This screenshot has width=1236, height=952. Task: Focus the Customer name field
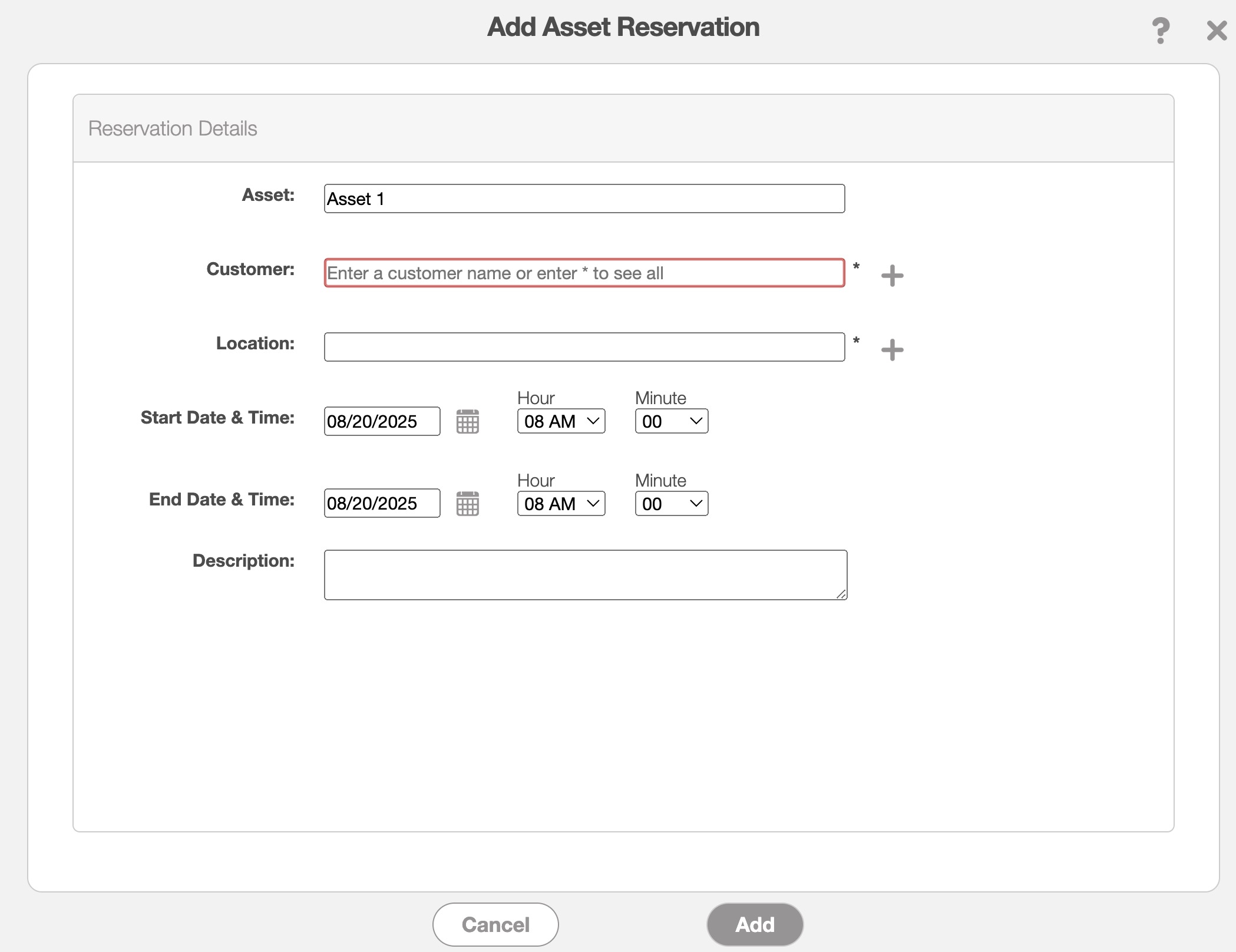click(584, 273)
